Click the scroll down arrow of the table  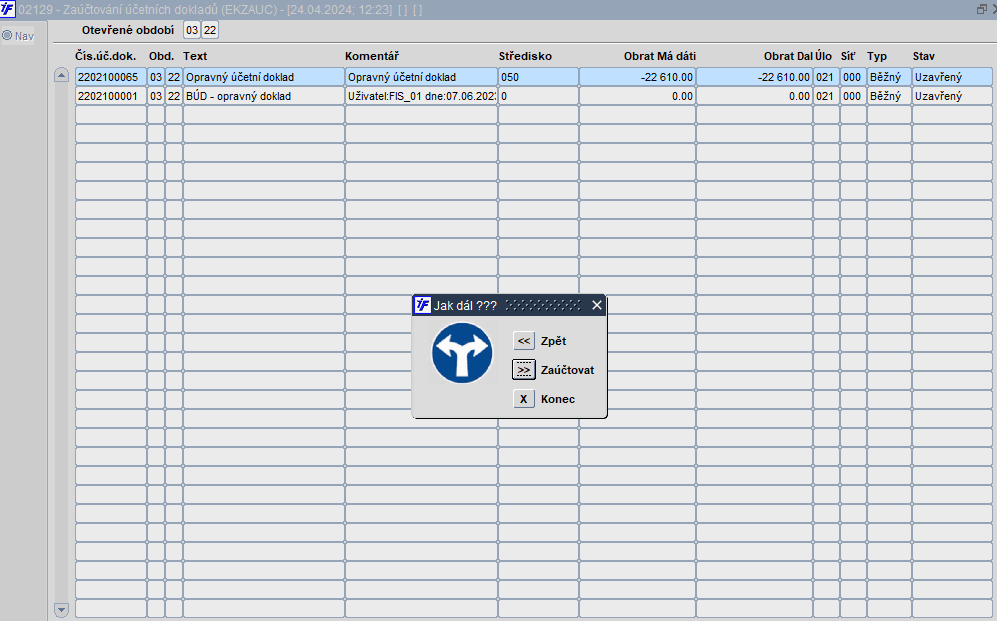pyautogui.click(x=61, y=610)
